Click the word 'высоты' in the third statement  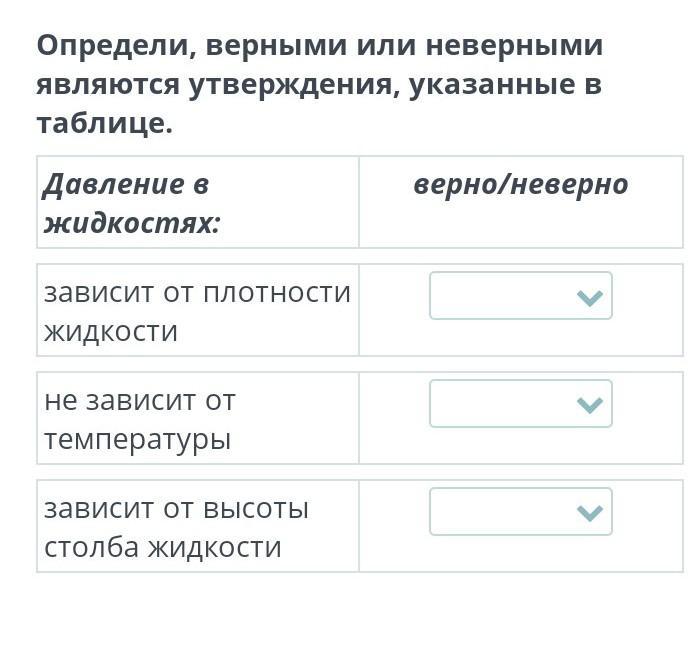click(256, 509)
